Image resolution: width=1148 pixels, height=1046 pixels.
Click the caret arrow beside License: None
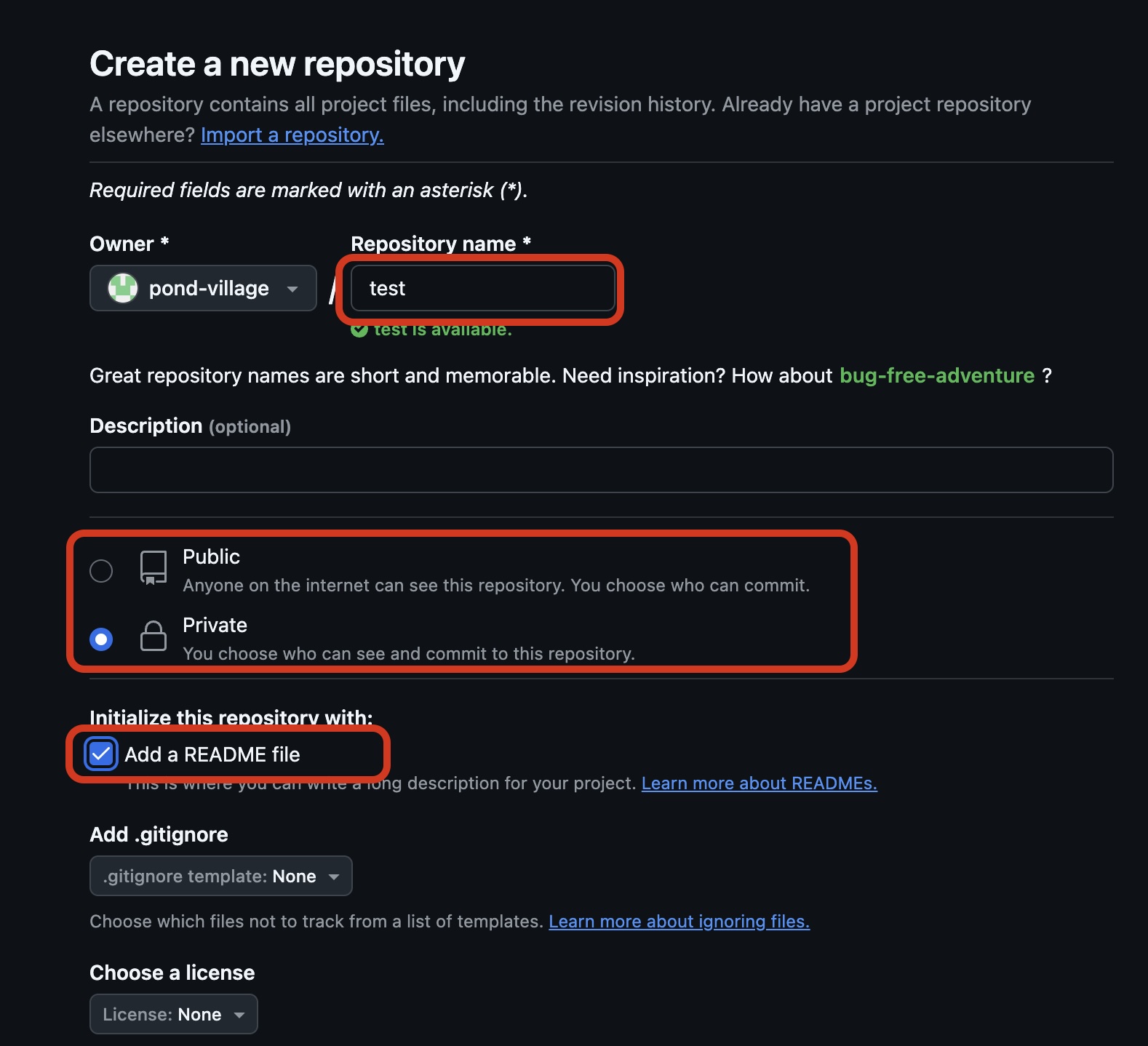(x=239, y=1015)
